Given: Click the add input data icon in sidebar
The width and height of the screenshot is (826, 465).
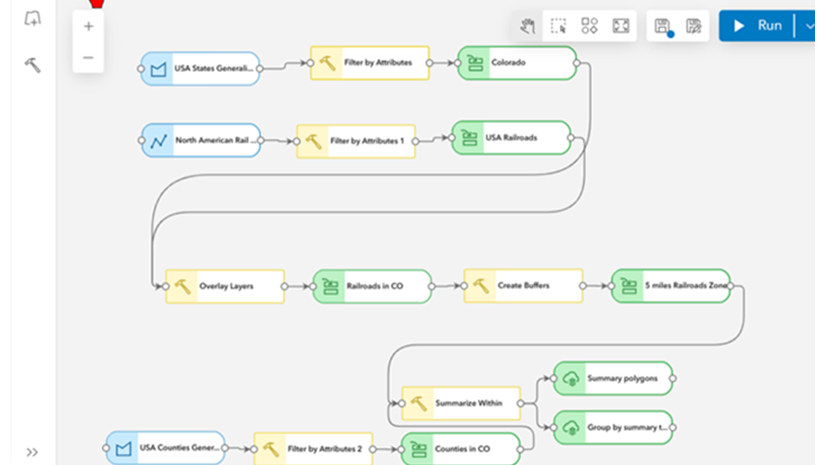Looking at the screenshot, I should coord(33,19).
